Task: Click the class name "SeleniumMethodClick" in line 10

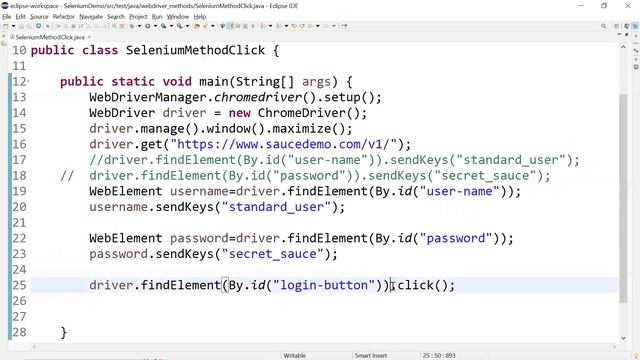Action: pyautogui.click(x=196, y=50)
